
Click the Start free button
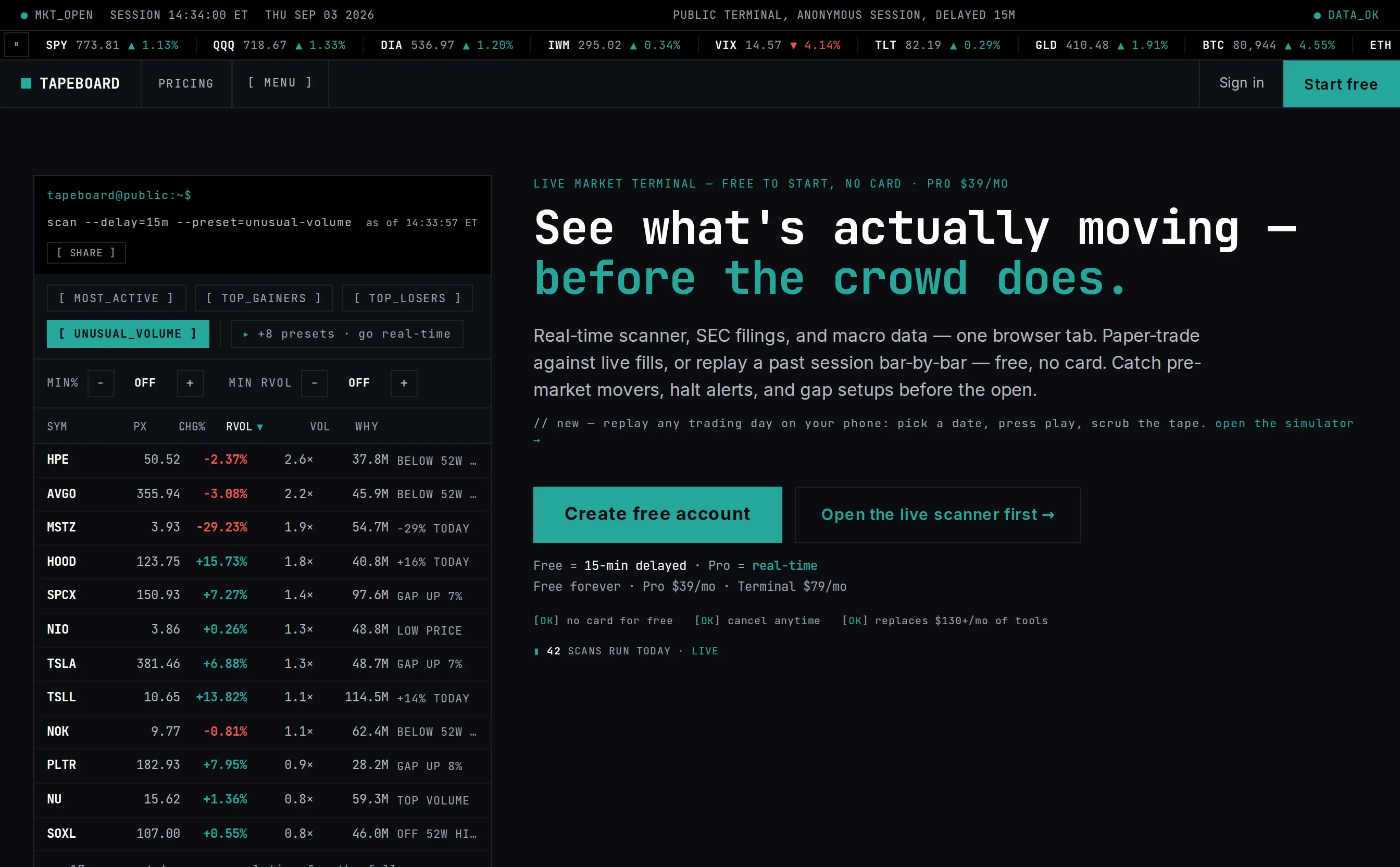(x=1341, y=84)
